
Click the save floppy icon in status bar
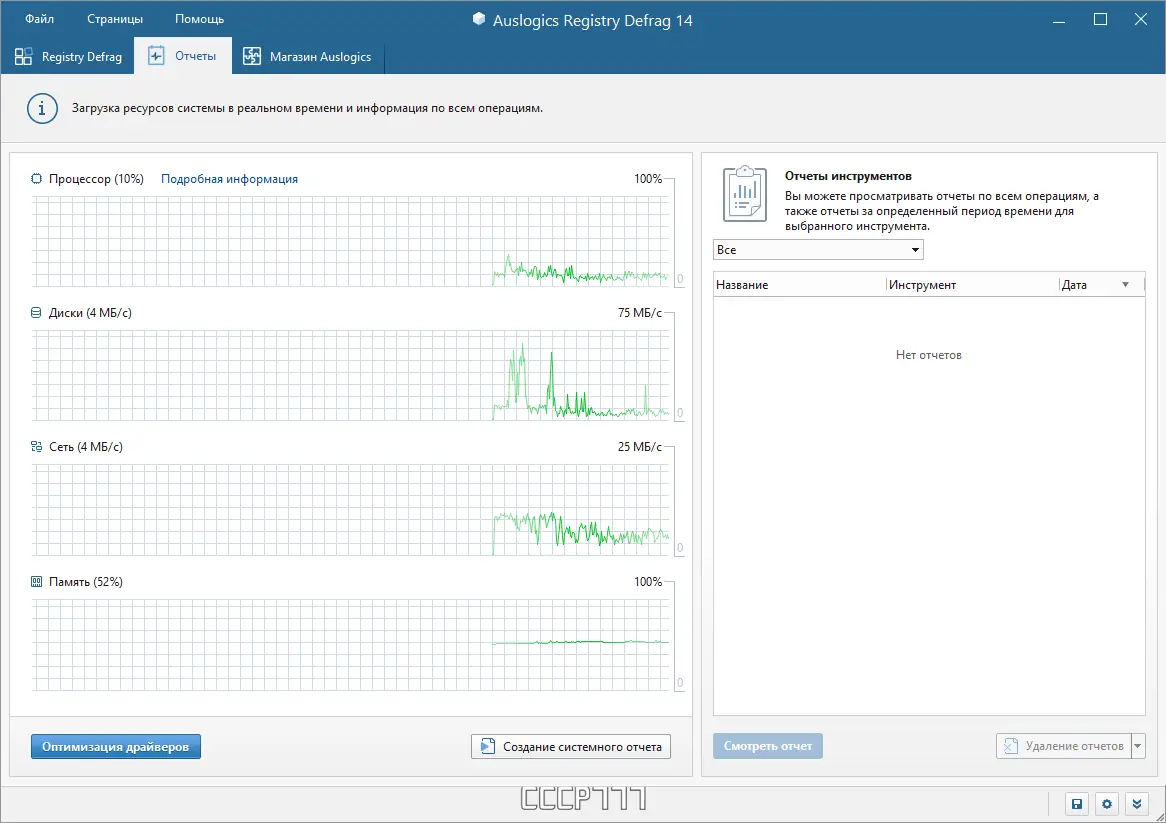click(1076, 804)
